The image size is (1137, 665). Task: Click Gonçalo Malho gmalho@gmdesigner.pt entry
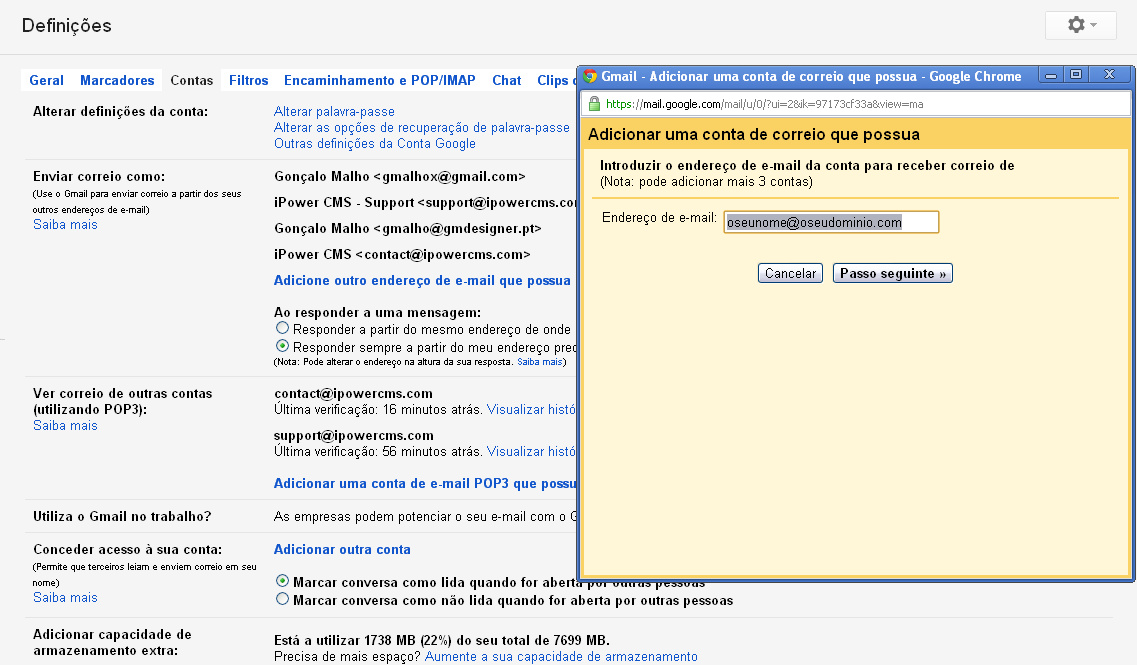point(408,228)
